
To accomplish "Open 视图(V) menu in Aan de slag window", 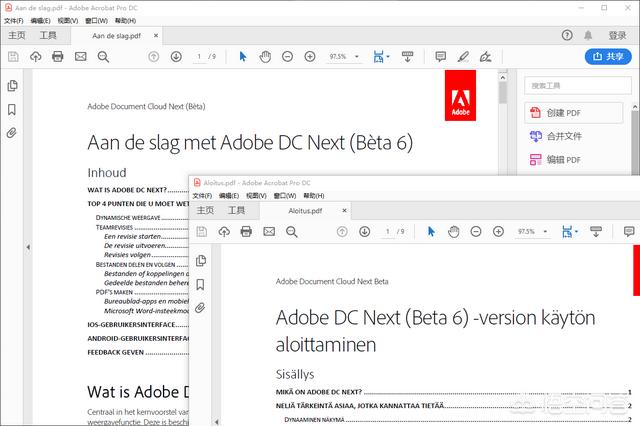I will (68, 21).
